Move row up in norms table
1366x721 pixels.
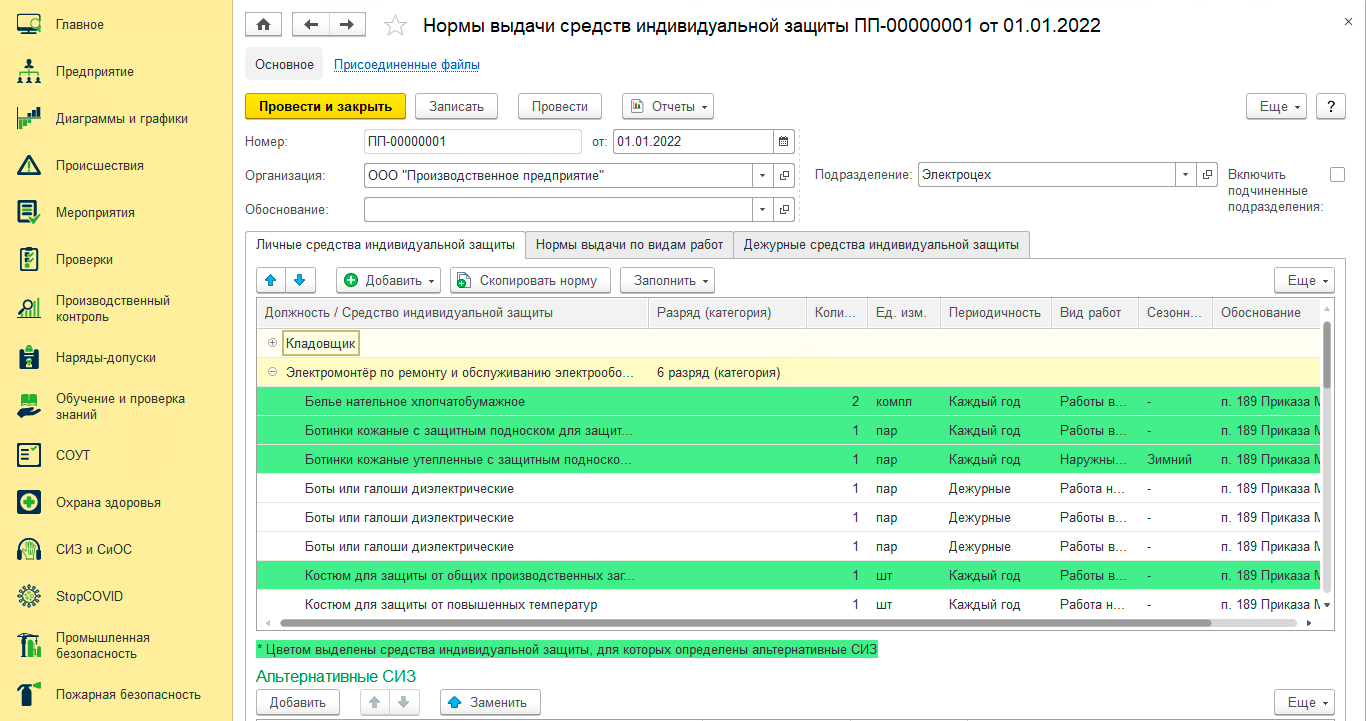[271, 280]
